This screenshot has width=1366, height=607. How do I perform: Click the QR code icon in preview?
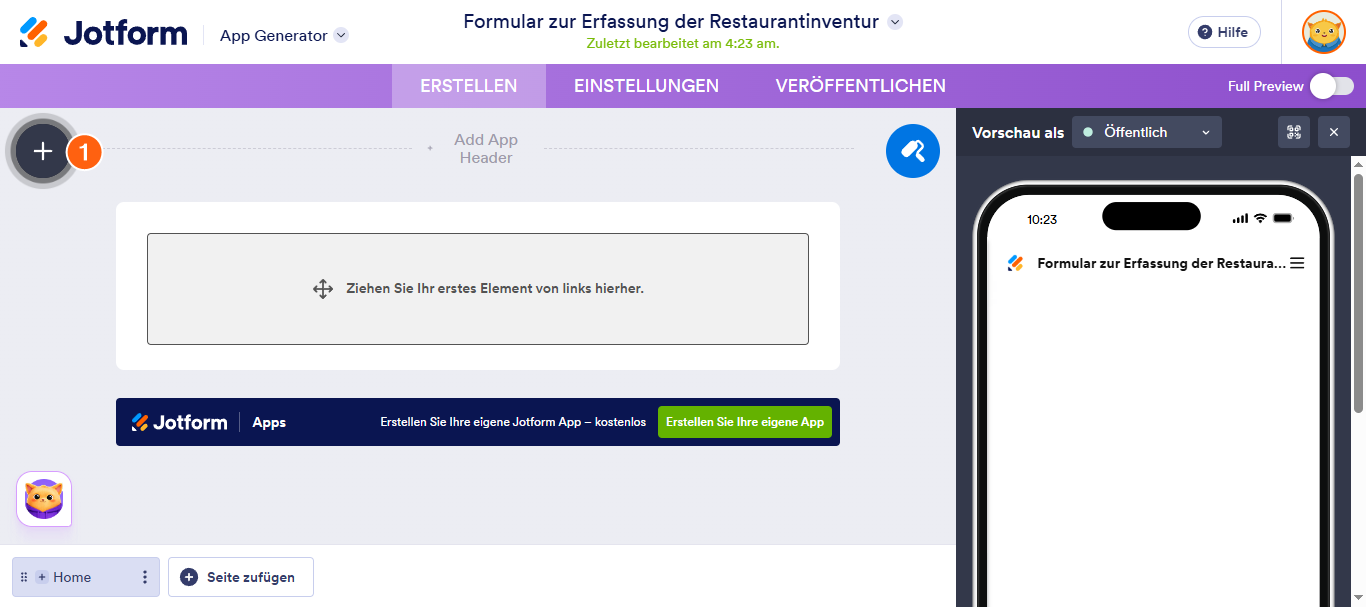(1294, 132)
